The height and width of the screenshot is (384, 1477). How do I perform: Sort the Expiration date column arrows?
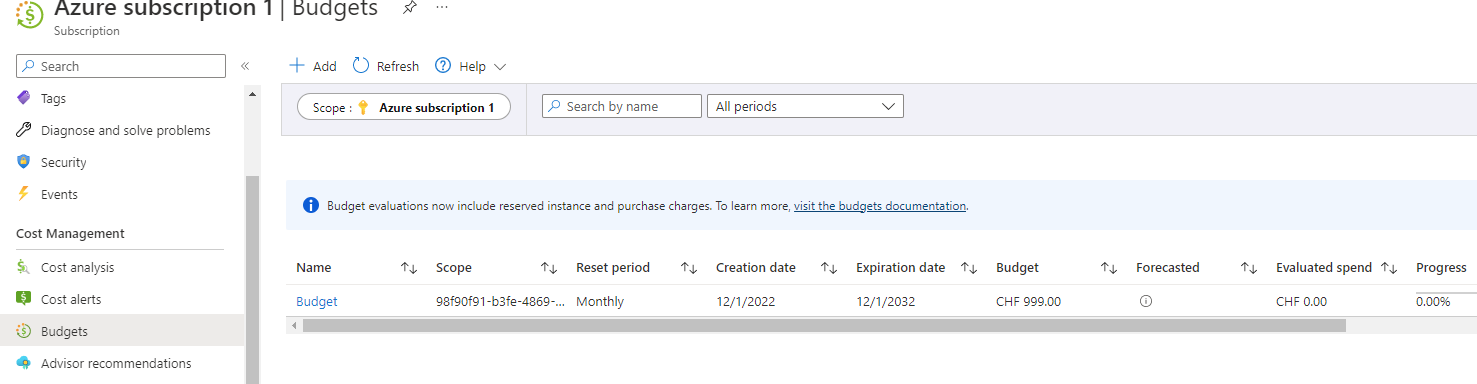(968, 268)
